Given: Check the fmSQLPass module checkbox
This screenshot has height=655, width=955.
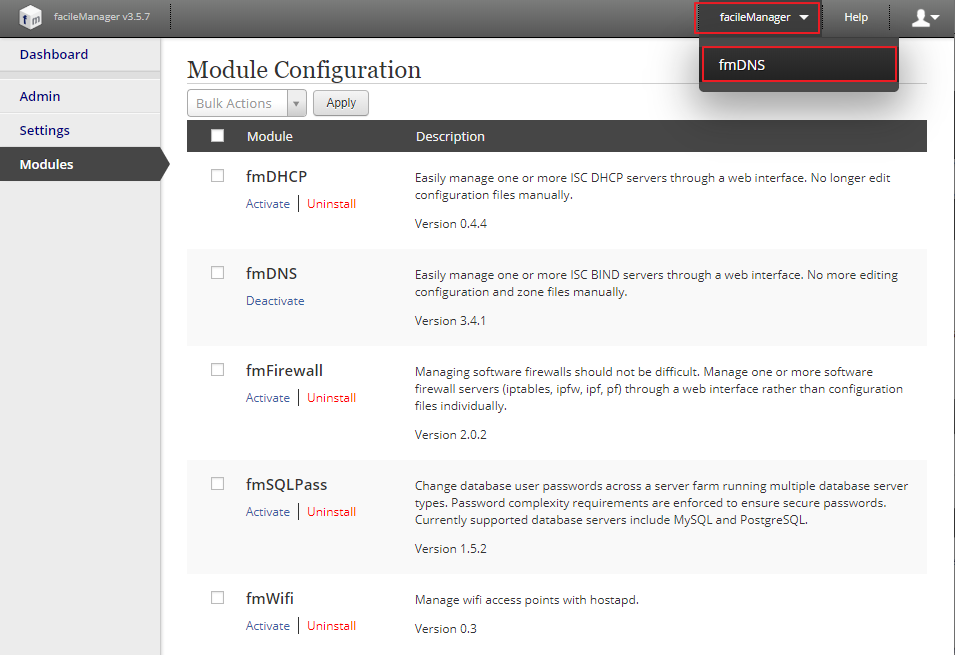Looking at the screenshot, I should 217,483.
